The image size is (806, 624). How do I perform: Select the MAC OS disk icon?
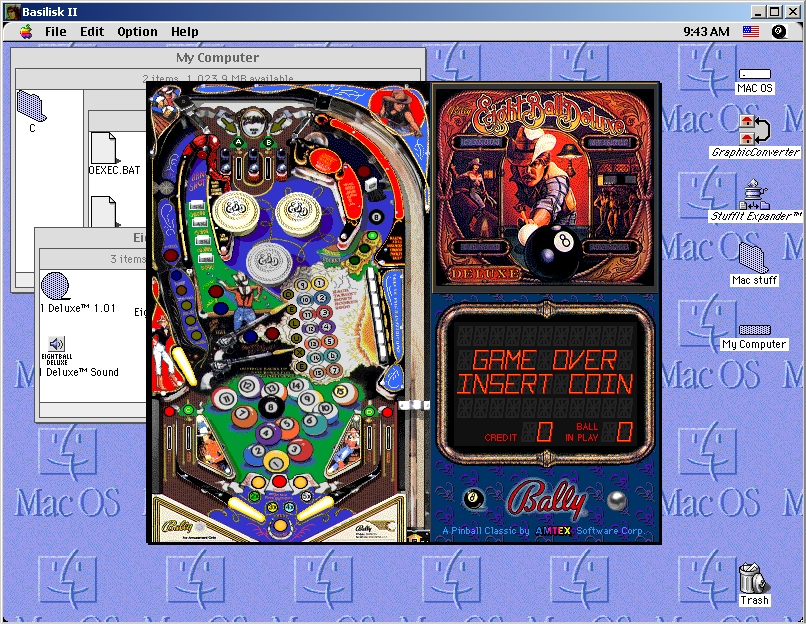[x=755, y=75]
